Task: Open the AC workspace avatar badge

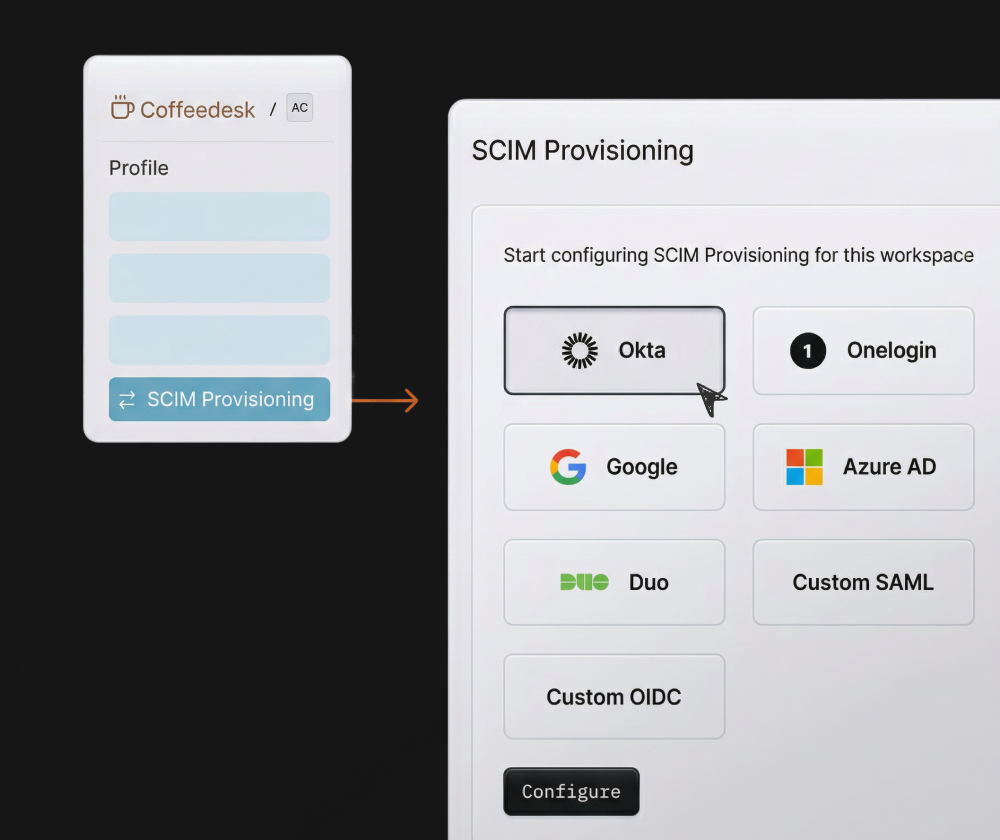Action: [x=300, y=107]
